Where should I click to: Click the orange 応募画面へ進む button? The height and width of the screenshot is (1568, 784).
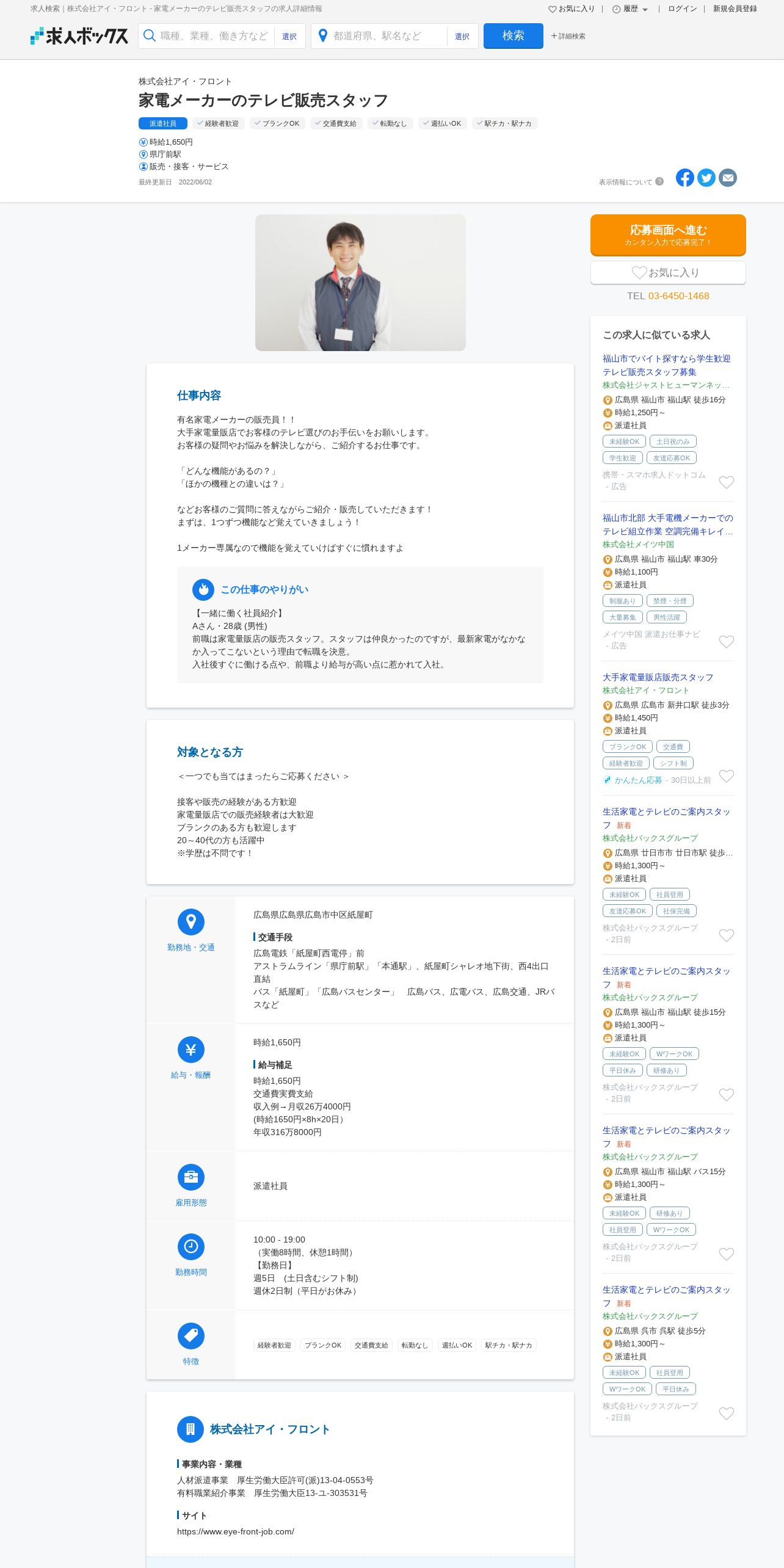[x=668, y=235]
